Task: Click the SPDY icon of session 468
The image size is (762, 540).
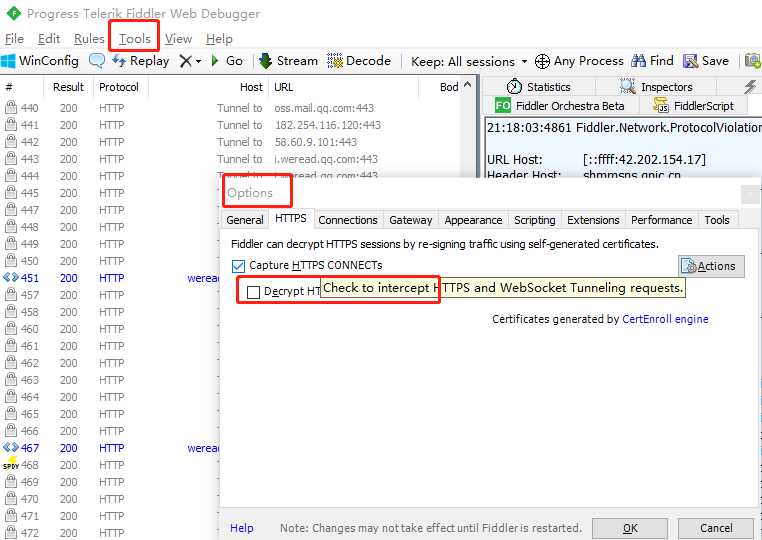Action: [x=11, y=464]
